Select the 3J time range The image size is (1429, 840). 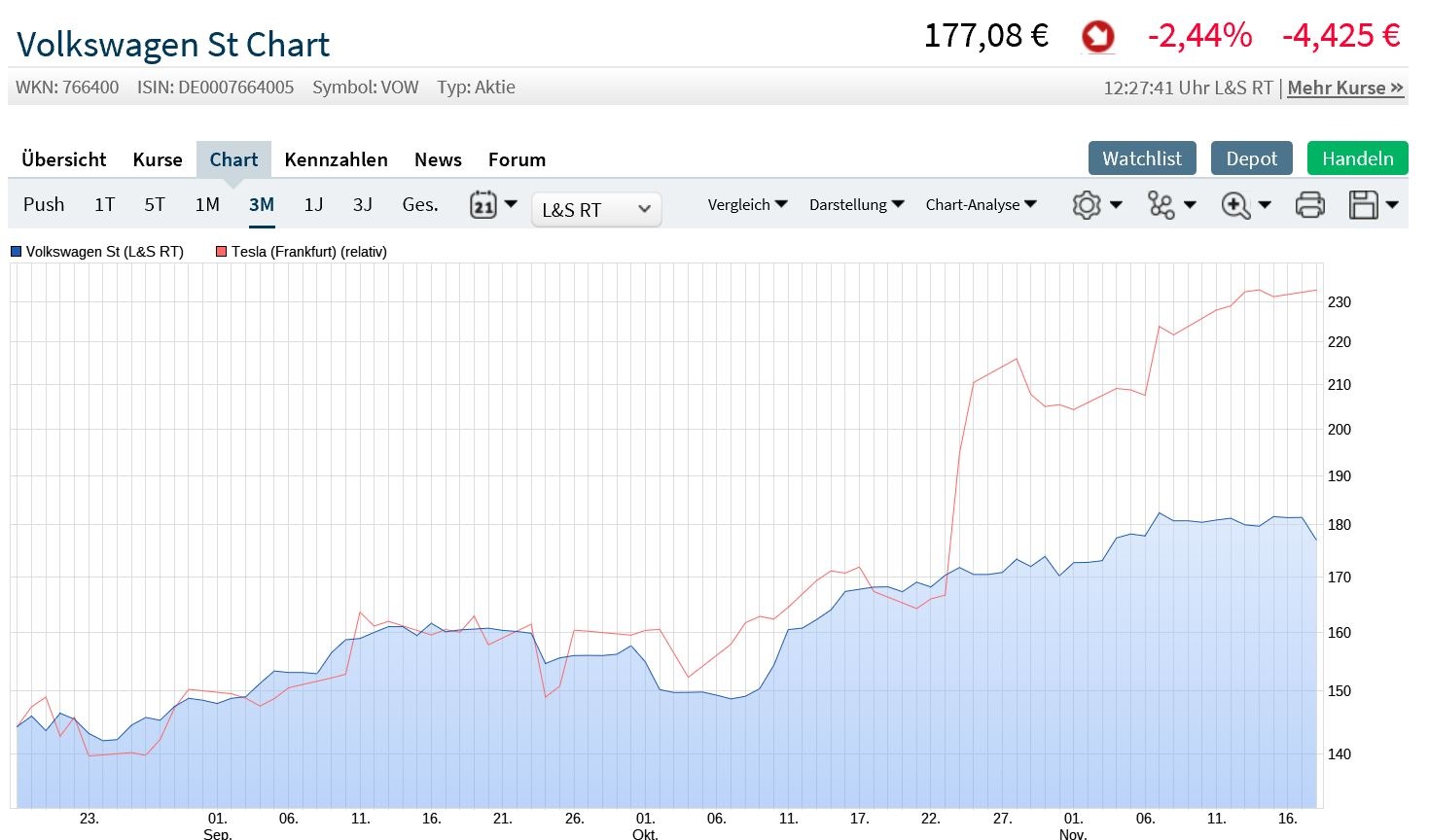pos(363,204)
